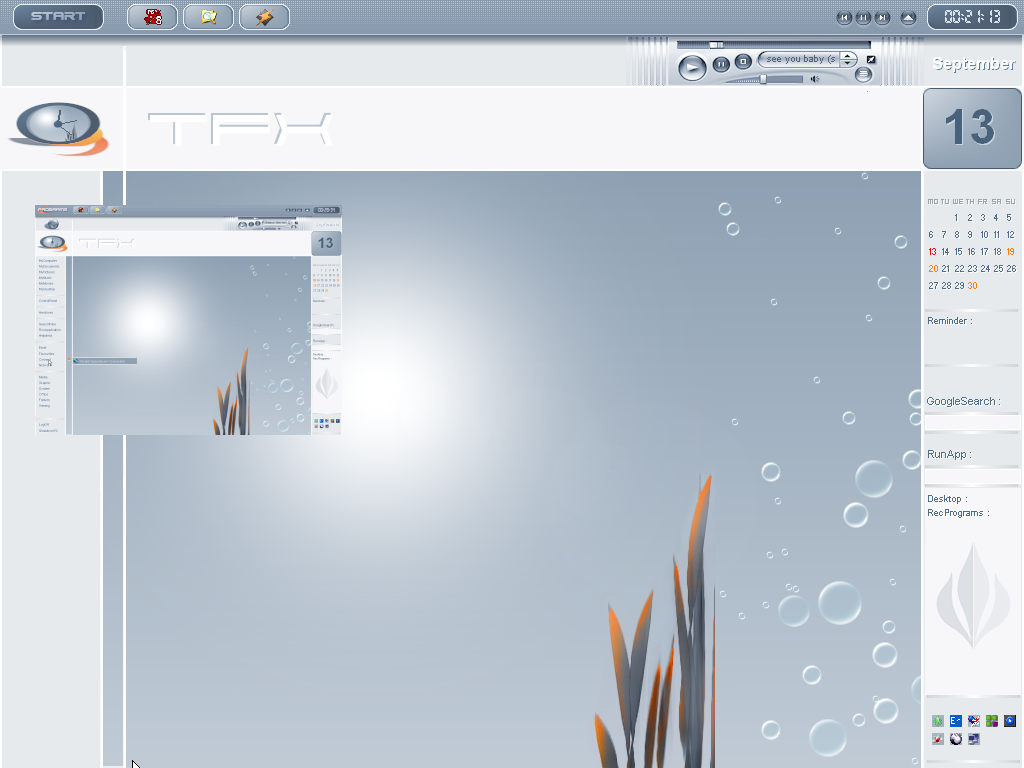Click the green flame tray icon

click(938, 721)
